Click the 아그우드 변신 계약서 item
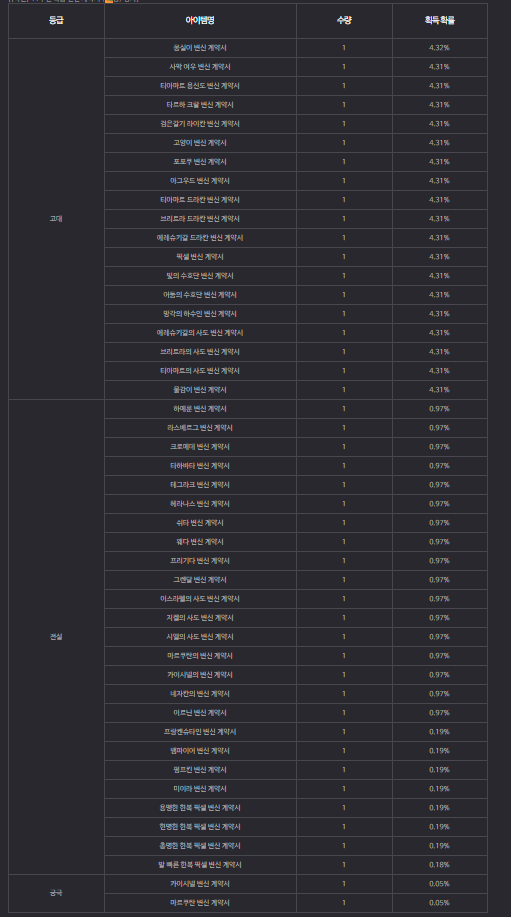 (x=200, y=181)
